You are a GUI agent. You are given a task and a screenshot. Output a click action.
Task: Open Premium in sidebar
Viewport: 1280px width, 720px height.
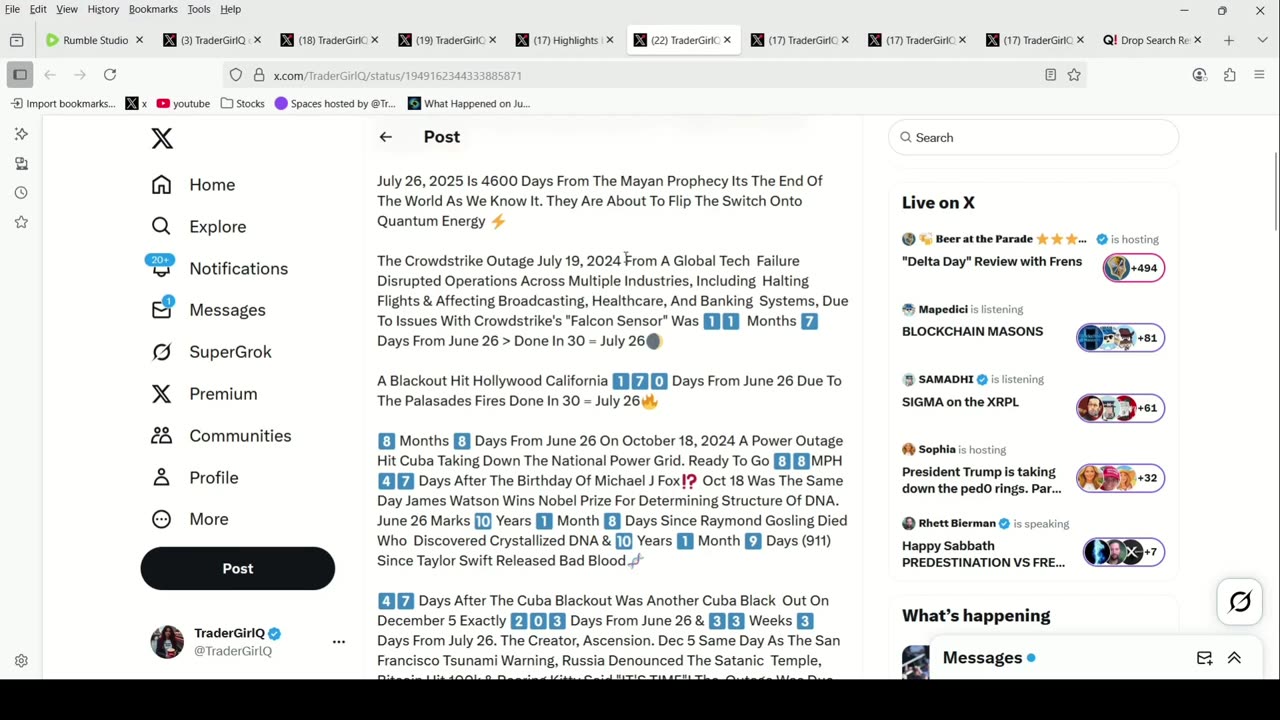coord(204,394)
